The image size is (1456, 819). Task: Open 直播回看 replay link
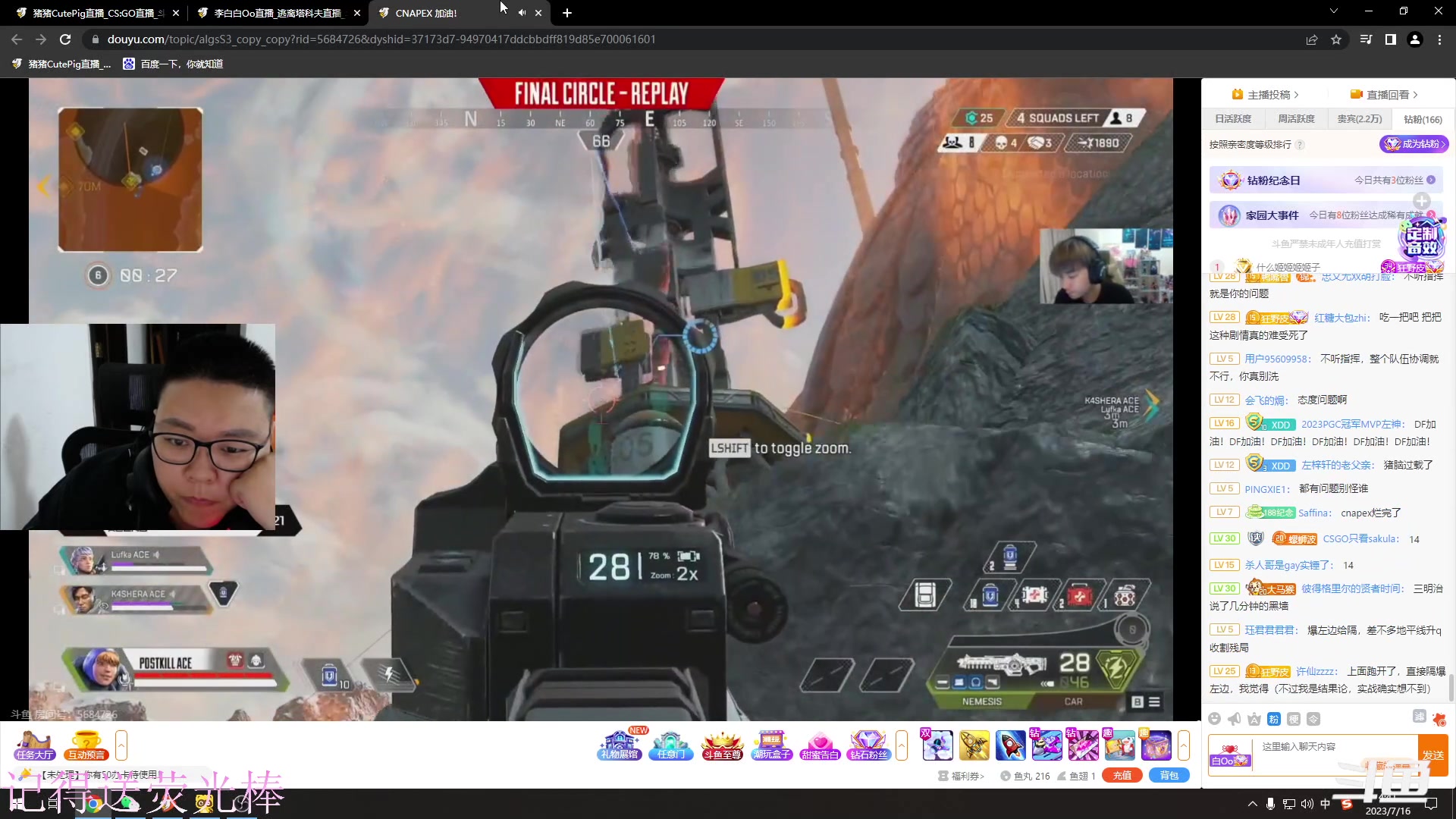[x=1385, y=95]
